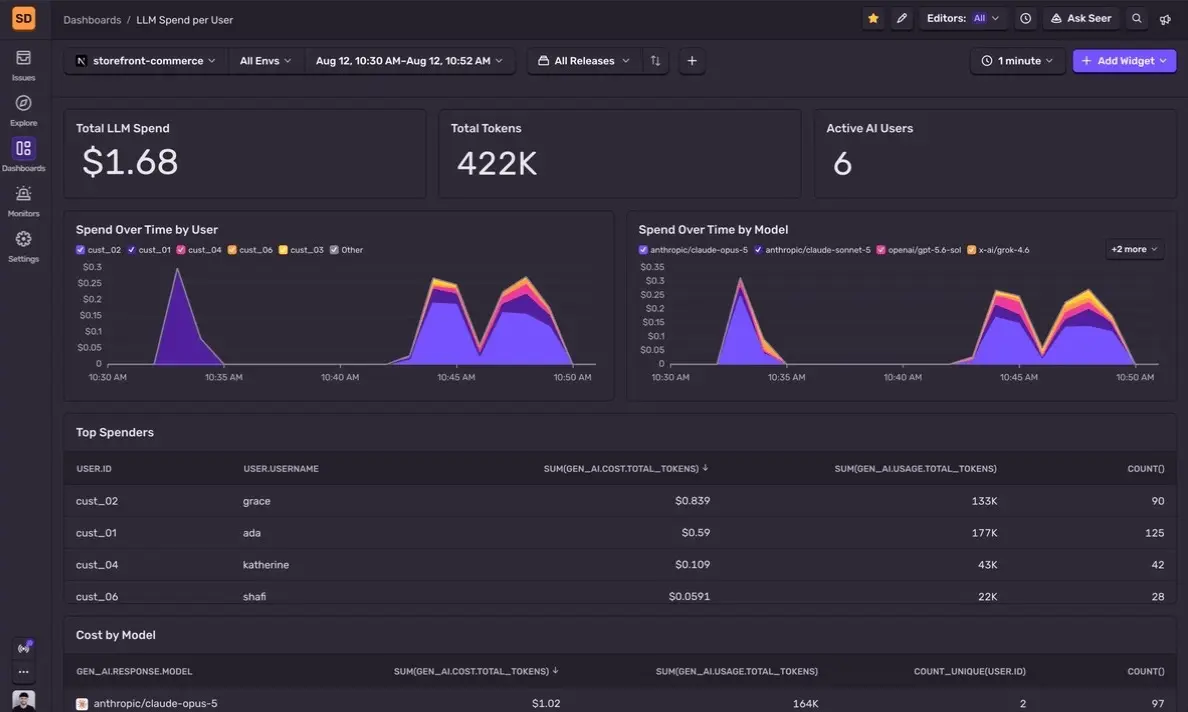Go to Dashboards breadcrumb link
The height and width of the screenshot is (712, 1188).
tap(92, 20)
